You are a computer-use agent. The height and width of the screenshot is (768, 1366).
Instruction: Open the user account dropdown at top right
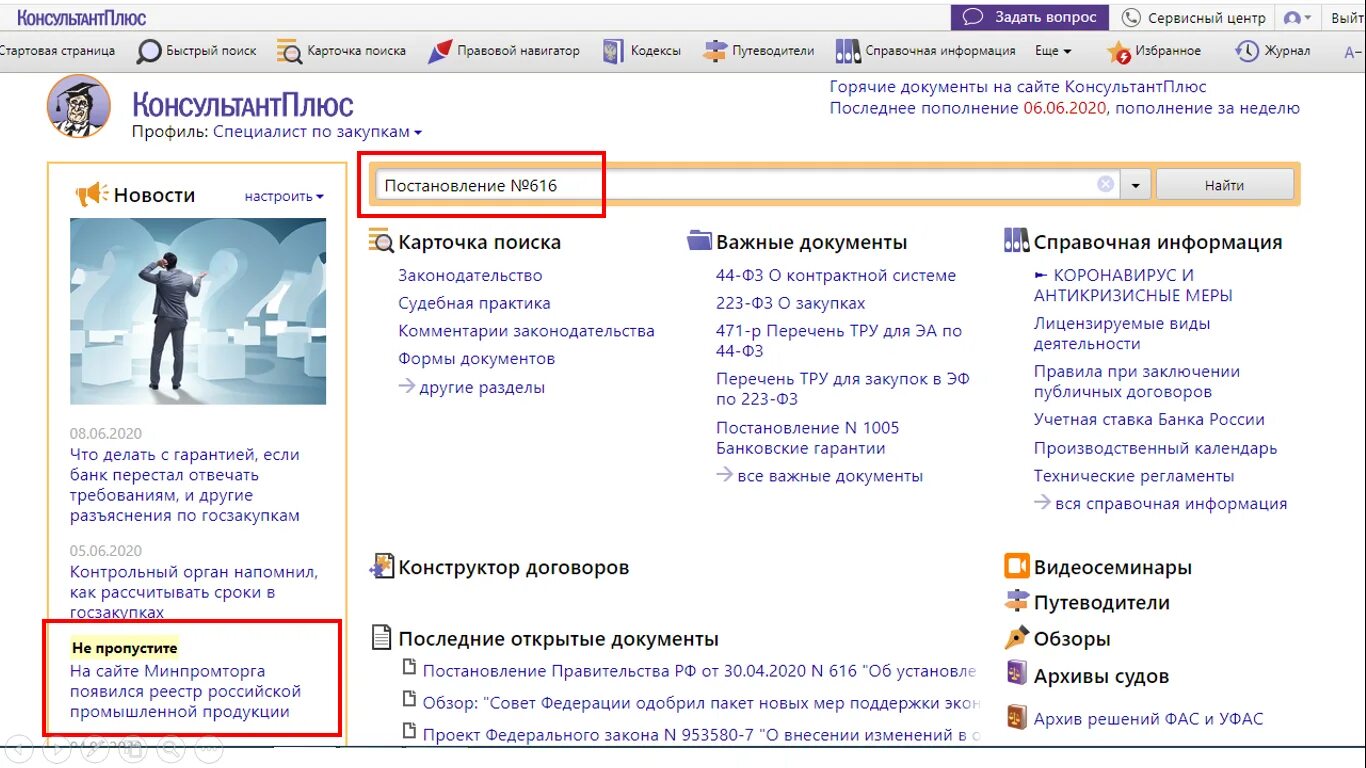(x=1298, y=17)
